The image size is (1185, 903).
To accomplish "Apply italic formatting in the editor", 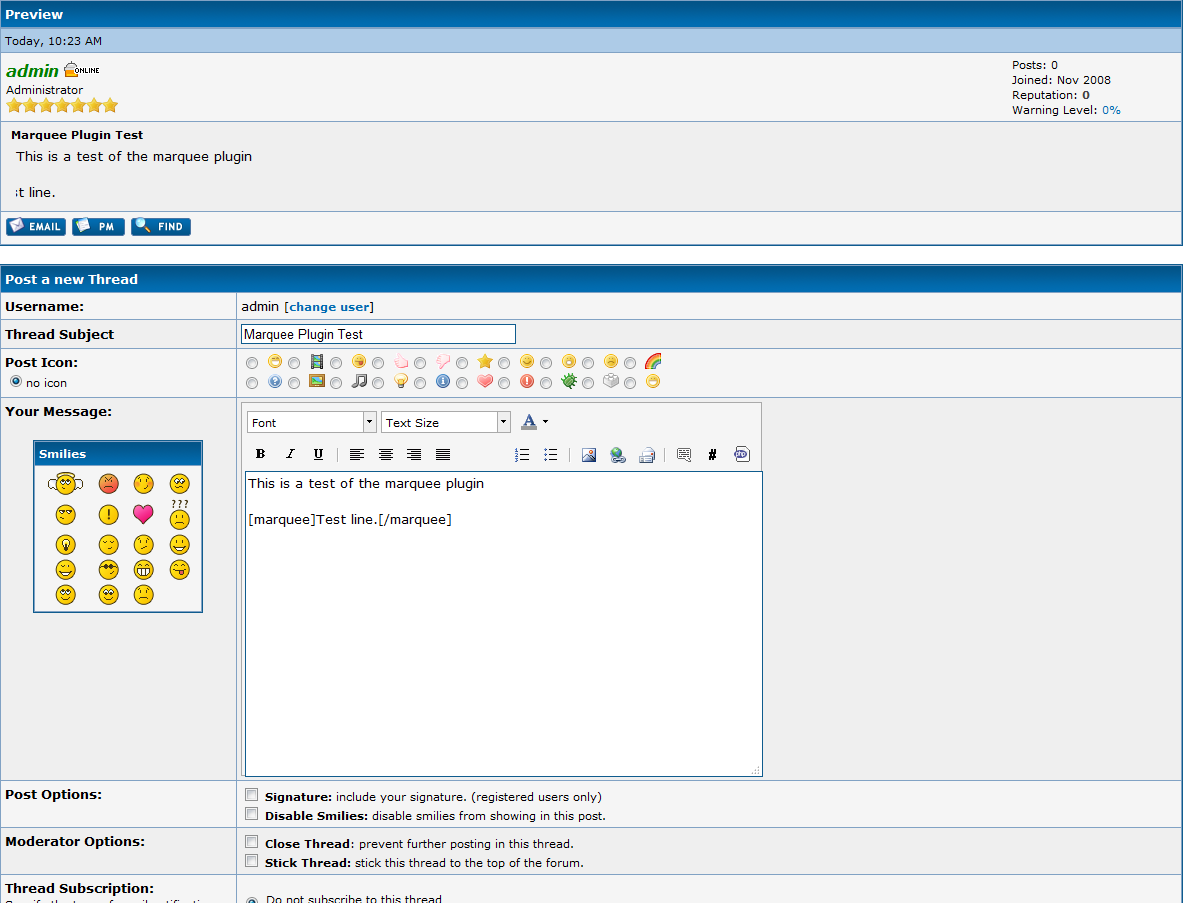I will (x=290, y=454).
